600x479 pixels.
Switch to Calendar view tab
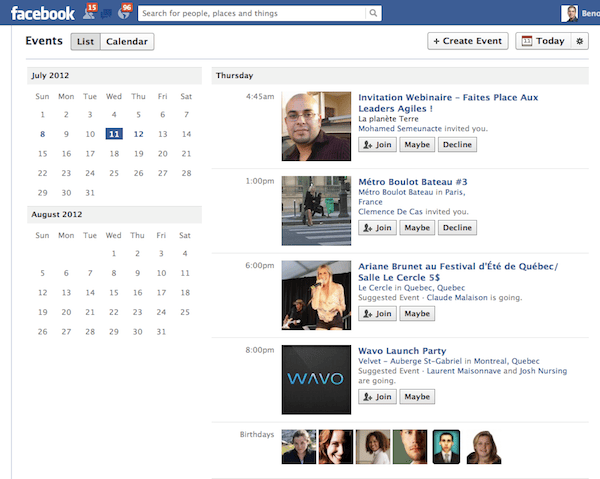coord(127,41)
